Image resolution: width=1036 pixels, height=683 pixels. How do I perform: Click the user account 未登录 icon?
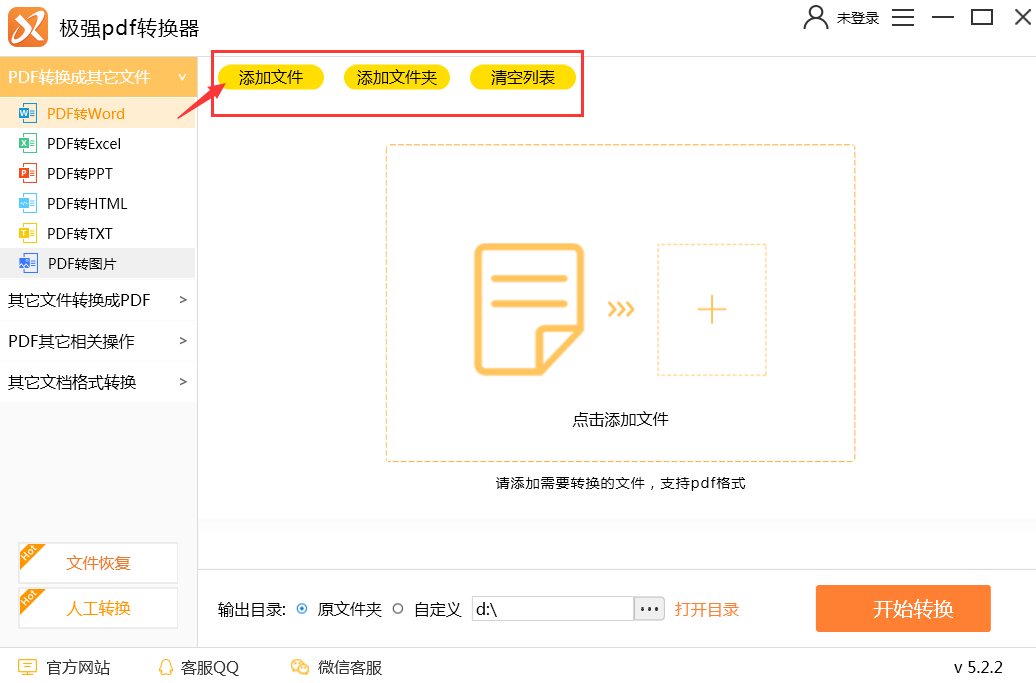pyautogui.click(x=816, y=18)
